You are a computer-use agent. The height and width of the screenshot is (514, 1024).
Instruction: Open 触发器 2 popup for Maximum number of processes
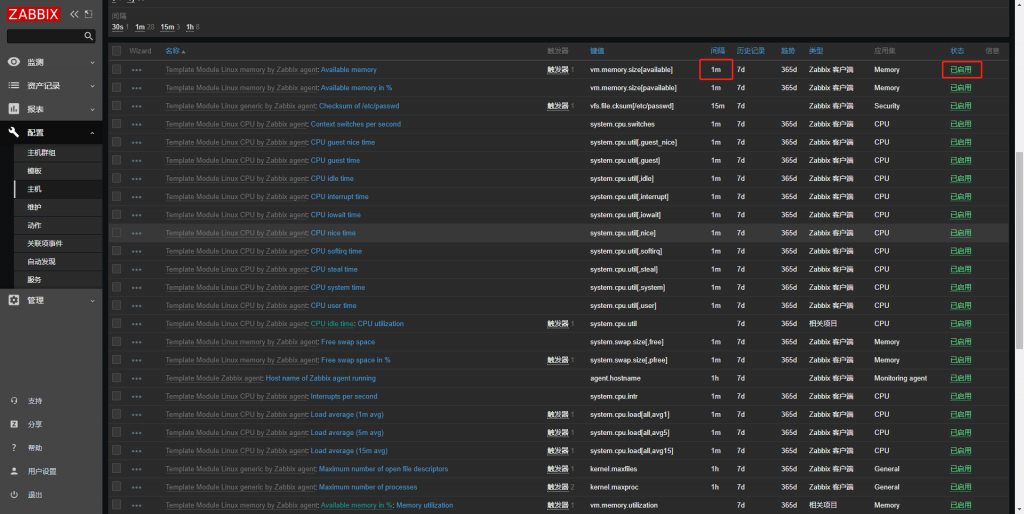coord(558,487)
